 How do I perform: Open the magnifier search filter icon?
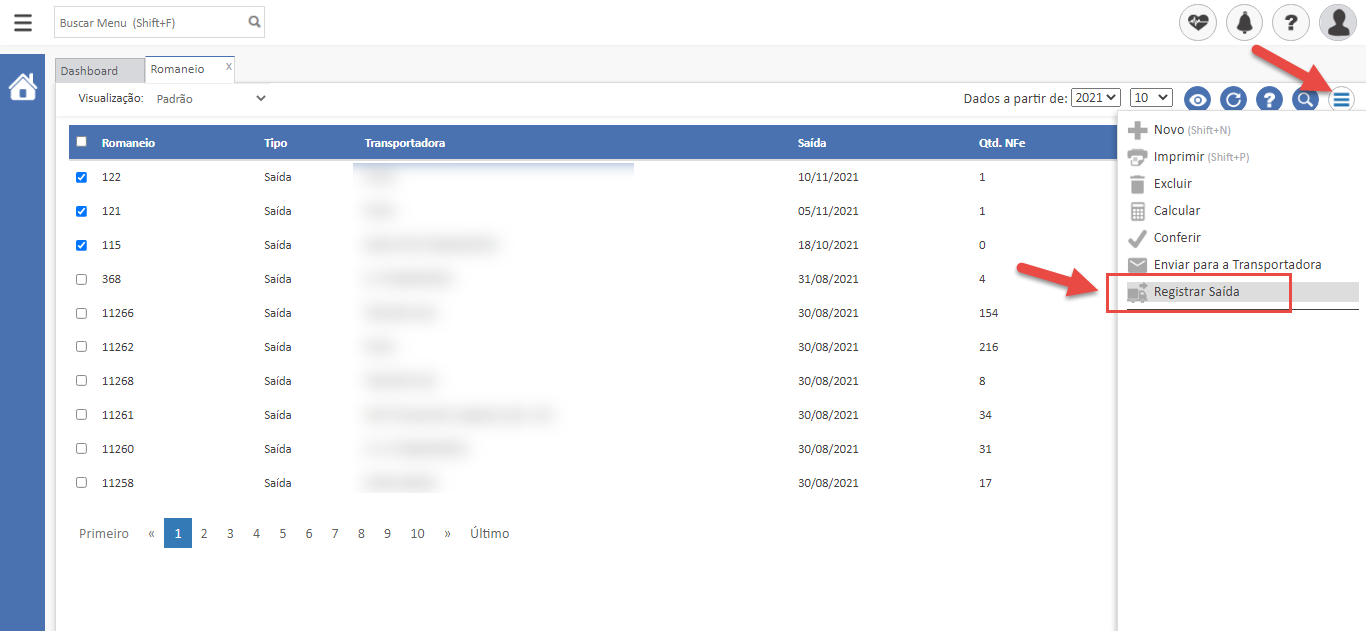pos(1305,99)
